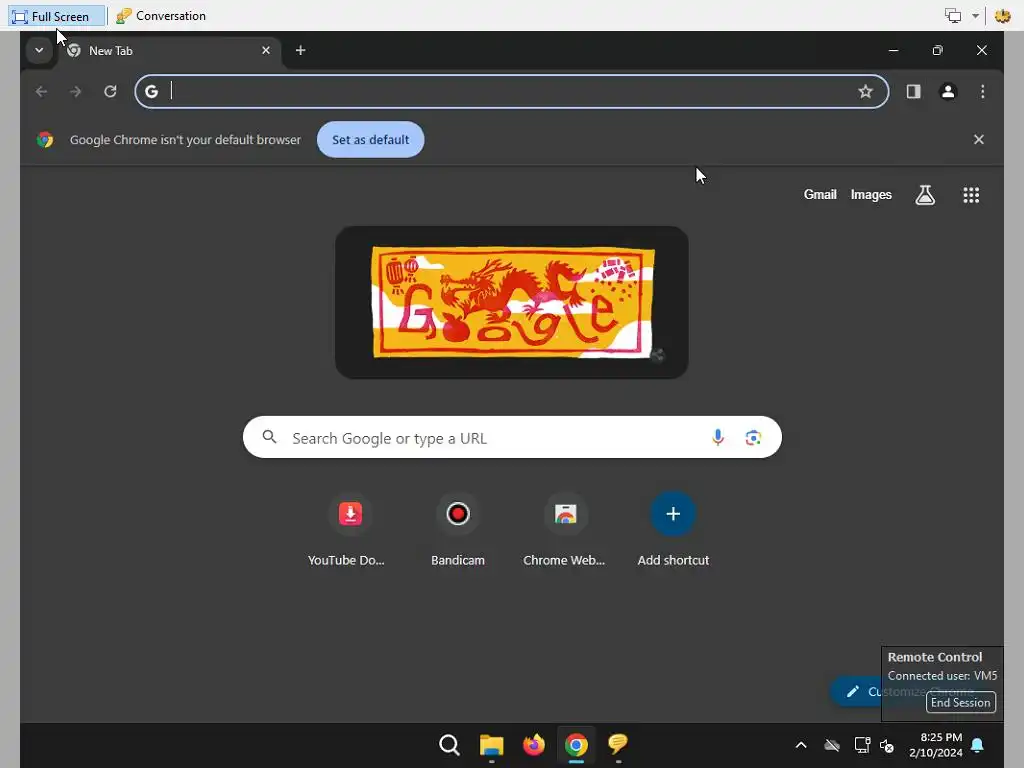This screenshot has height=768, width=1024.
Task: Click the Search Google or type a URL box
Action: (x=512, y=438)
